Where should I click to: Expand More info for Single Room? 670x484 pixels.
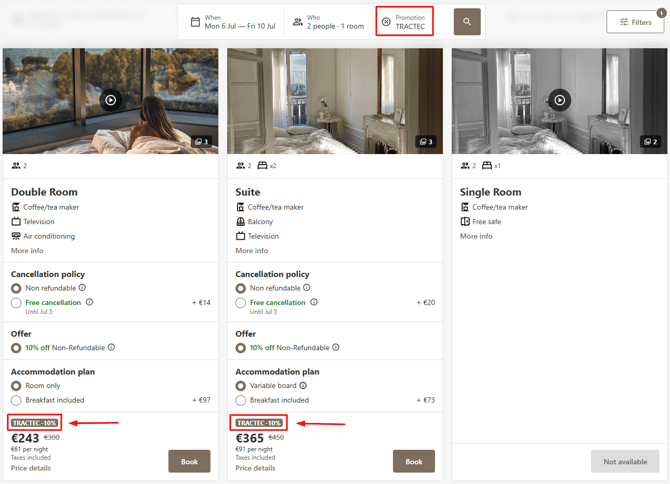point(476,236)
